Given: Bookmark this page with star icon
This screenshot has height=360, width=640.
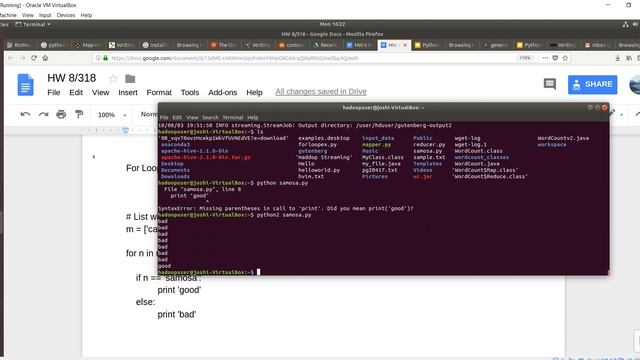Looking at the screenshot, I should click(565, 58).
